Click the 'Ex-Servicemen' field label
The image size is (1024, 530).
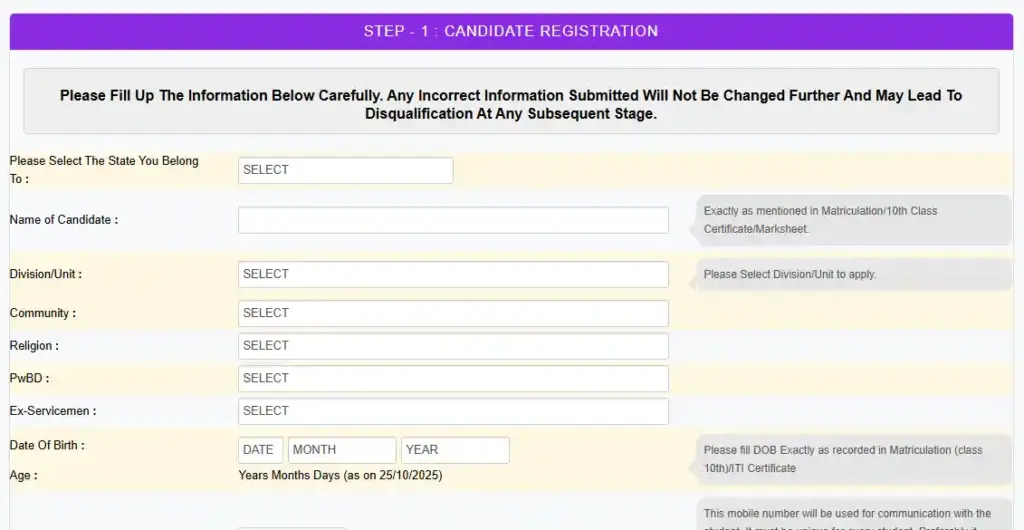pos(53,411)
